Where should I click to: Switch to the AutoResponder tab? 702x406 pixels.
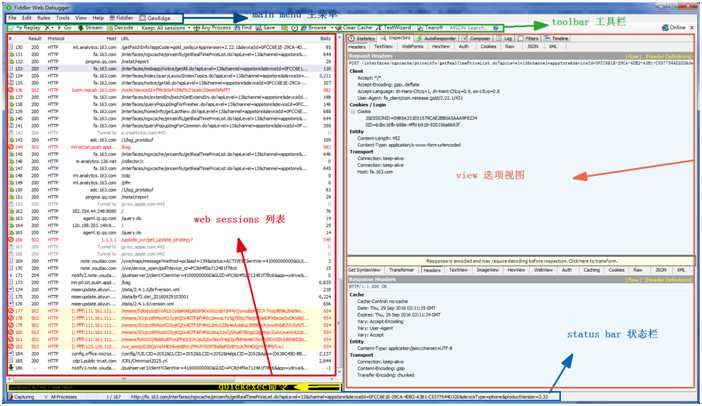(x=436, y=38)
